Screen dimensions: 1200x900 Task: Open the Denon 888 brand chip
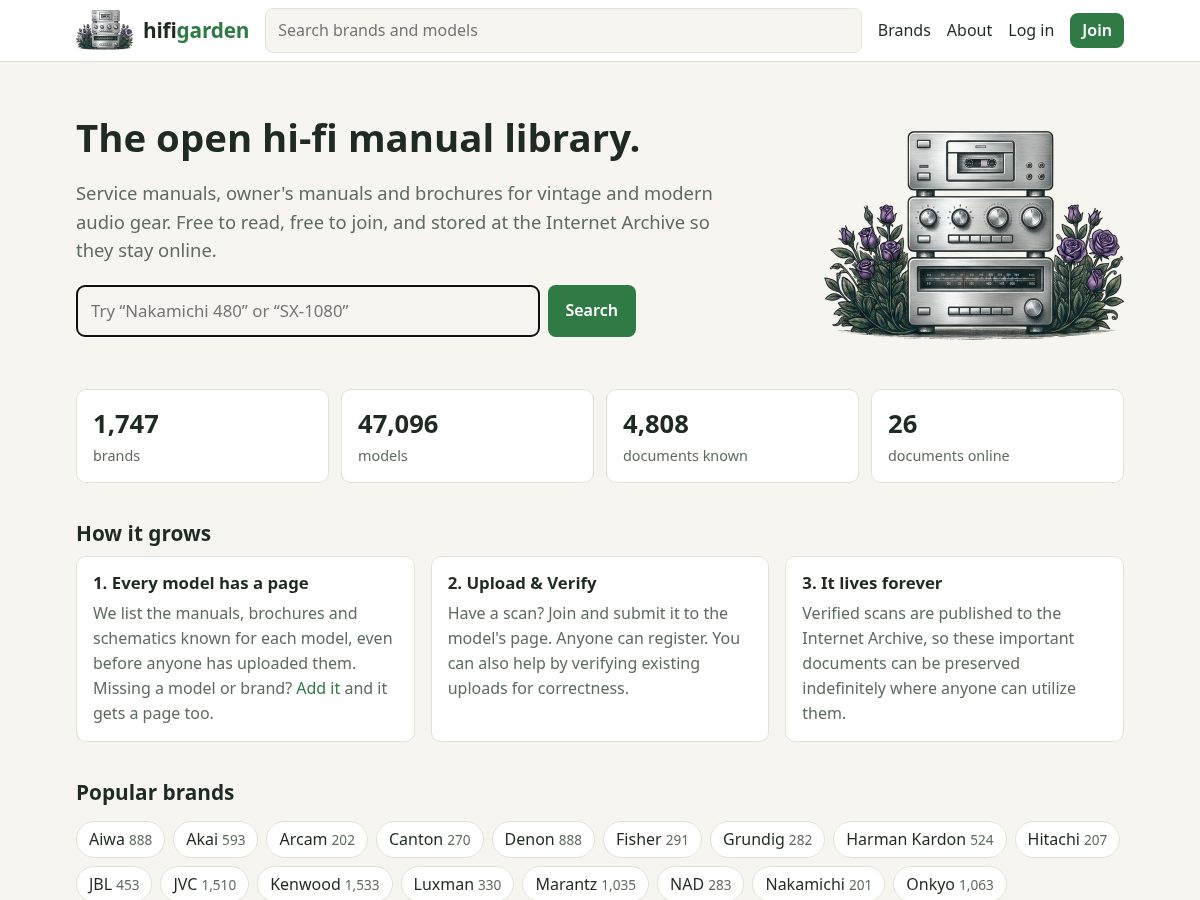coord(543,840)
